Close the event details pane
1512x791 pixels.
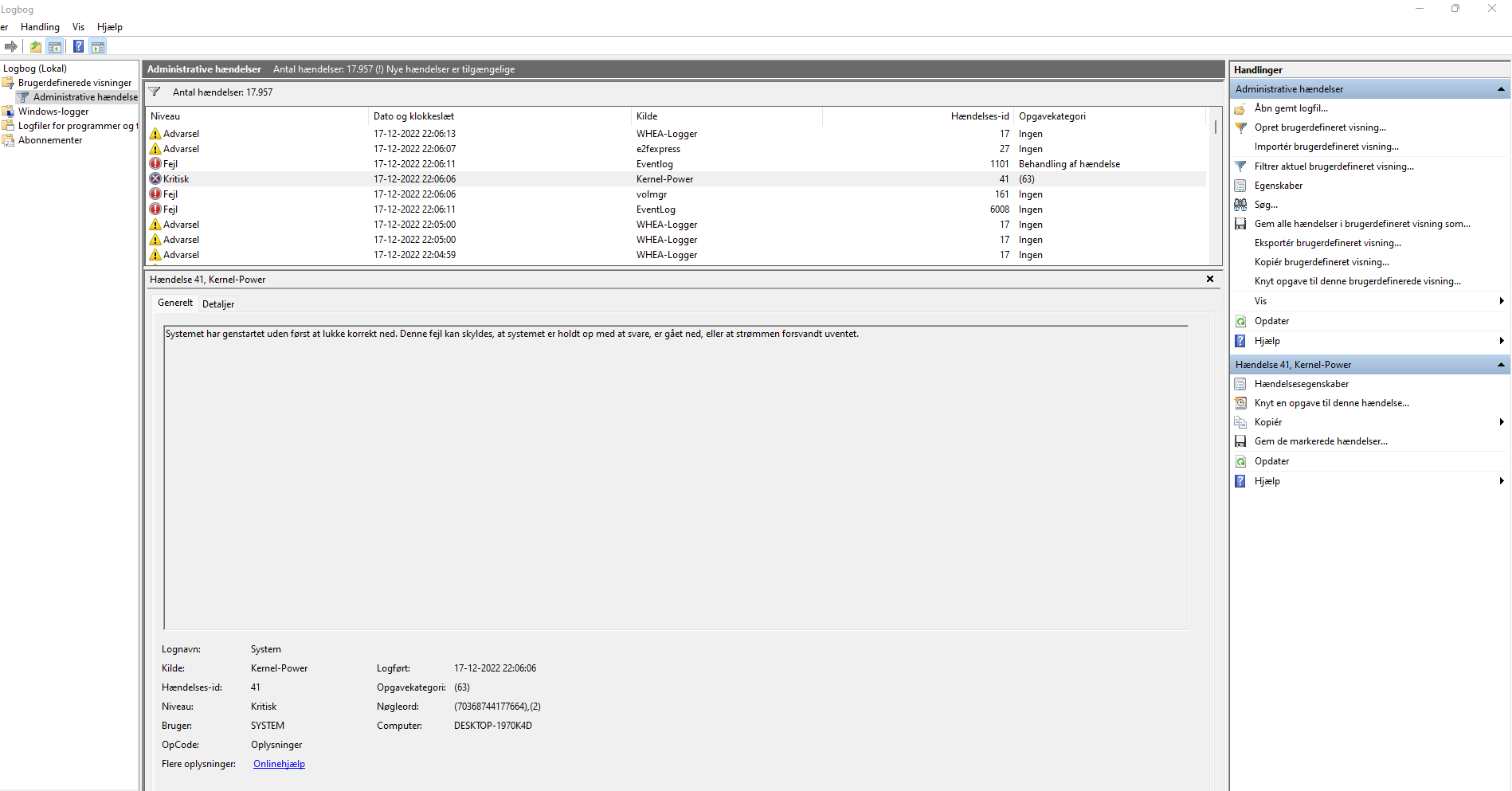[x=1210, y=279]
